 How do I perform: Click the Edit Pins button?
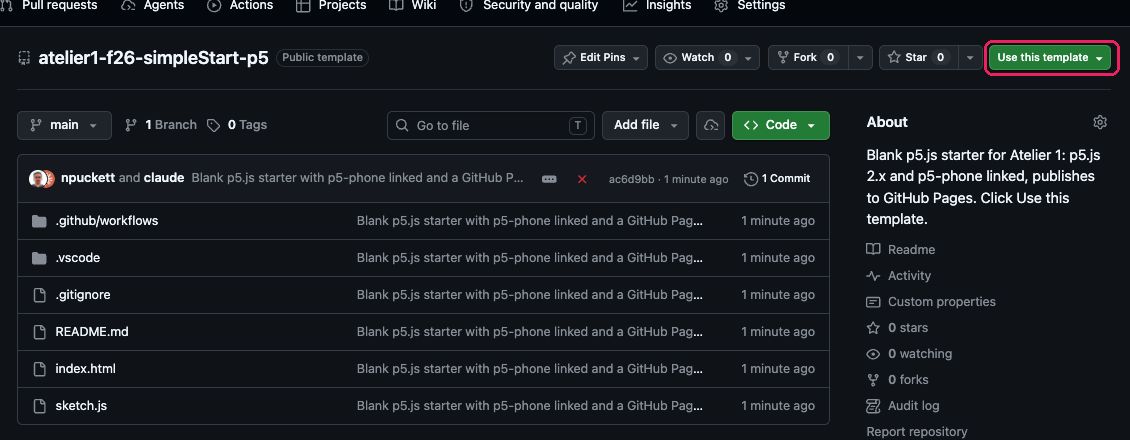point(601,58)
